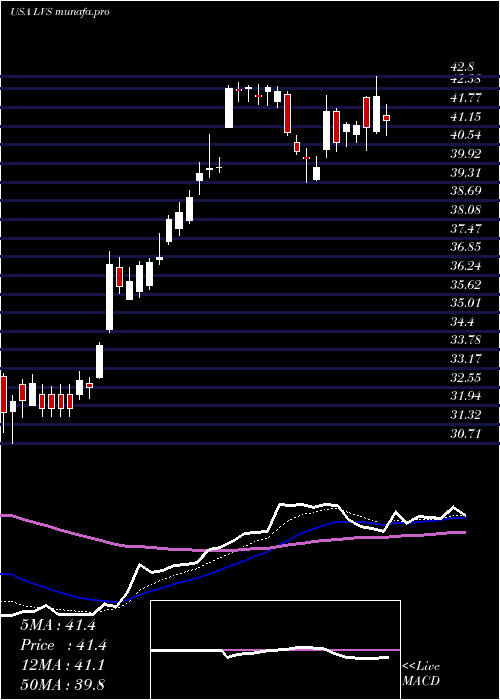
Task: Click the 30.71 price axis label
Action: click(x=466, y=433)
